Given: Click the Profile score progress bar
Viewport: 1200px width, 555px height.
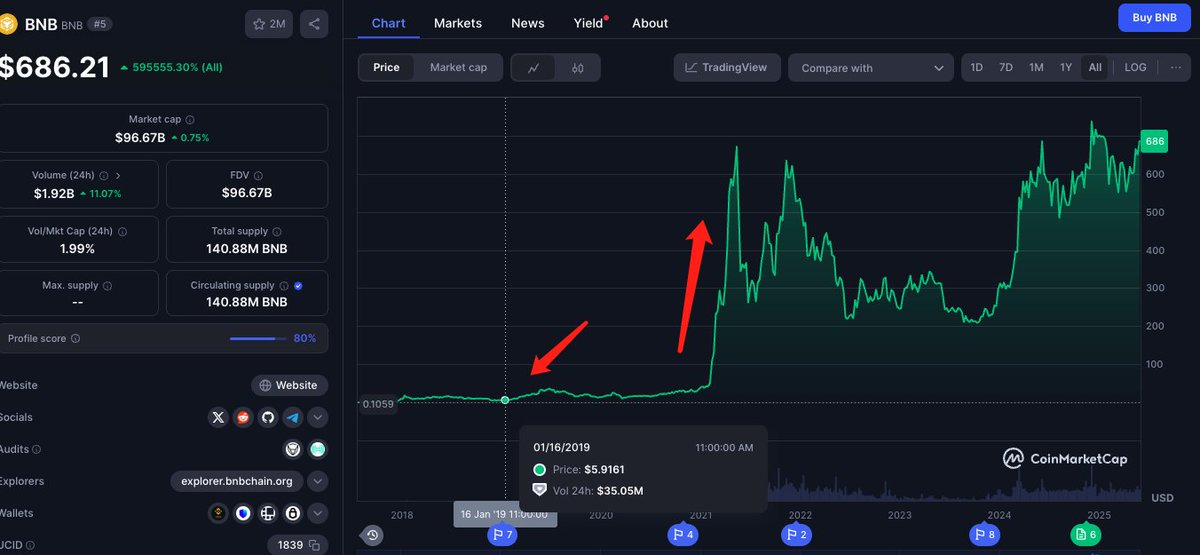Looking at the screenshot, I should coord(258,339).
